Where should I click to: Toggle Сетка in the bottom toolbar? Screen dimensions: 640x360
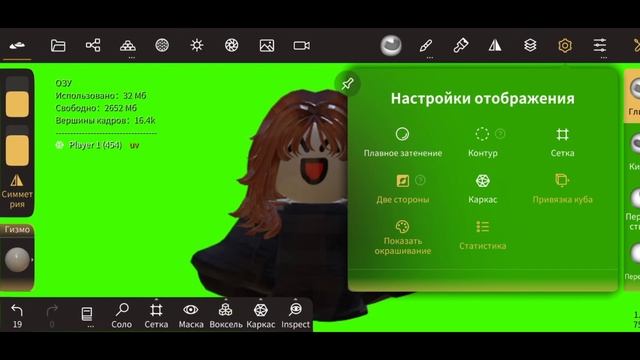(x=156, y=316)
